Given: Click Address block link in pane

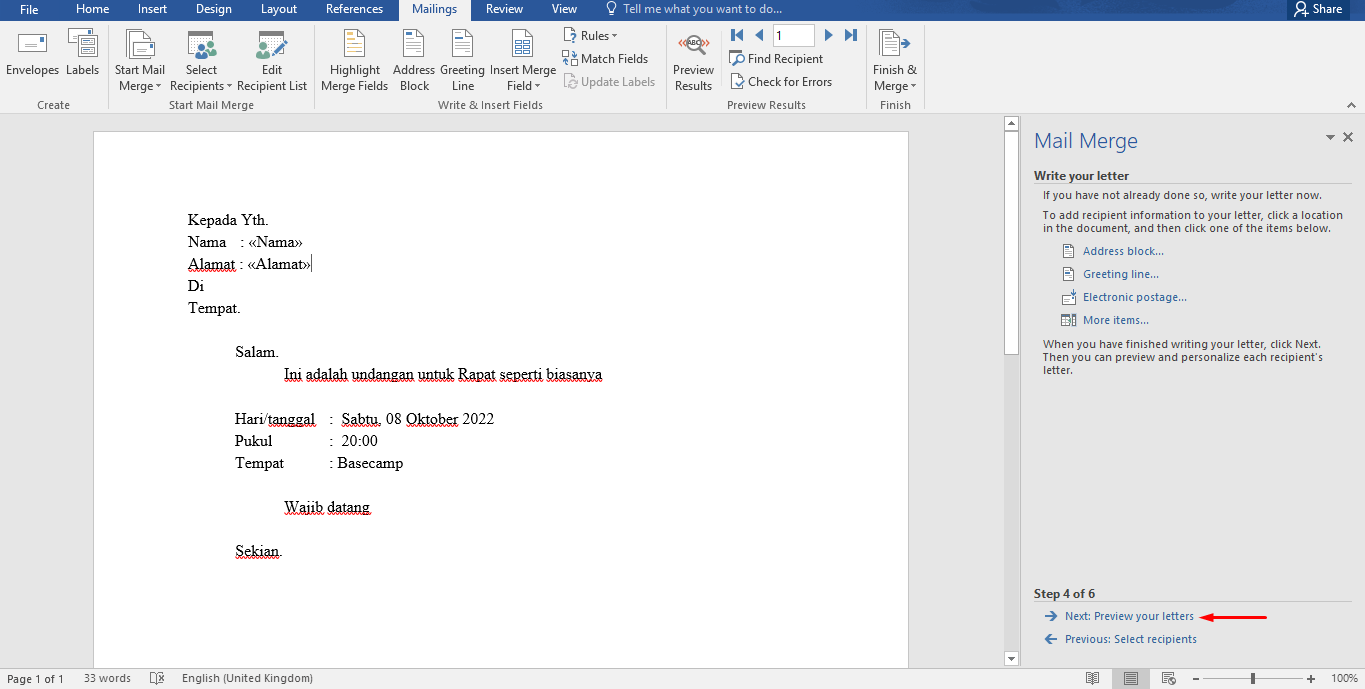Looking at the screenshot, I should [x=1123, y=251].
